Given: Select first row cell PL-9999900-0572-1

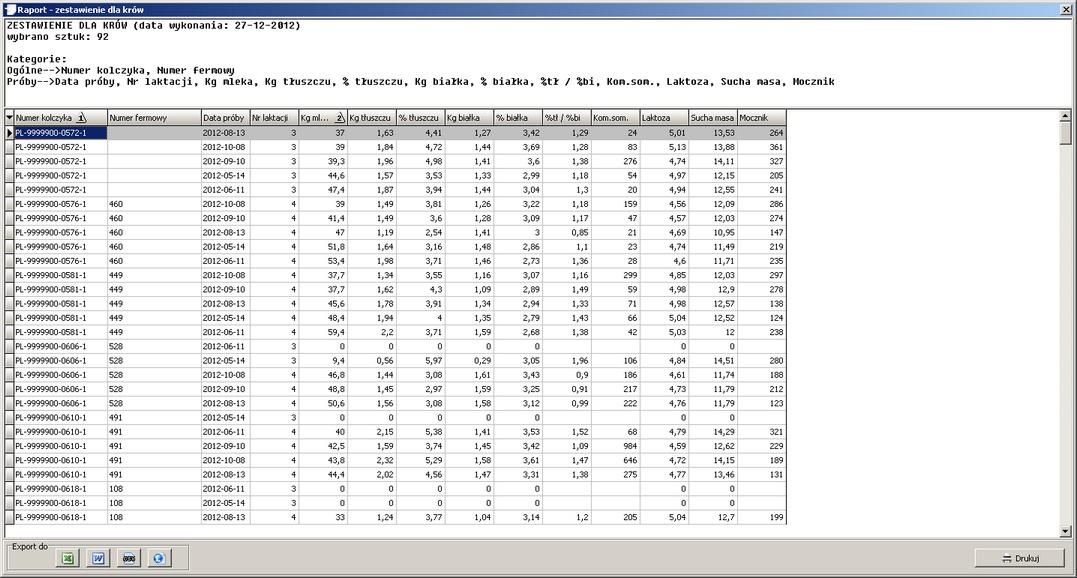Looking at the screenshot, I should [x=59, y=133].
